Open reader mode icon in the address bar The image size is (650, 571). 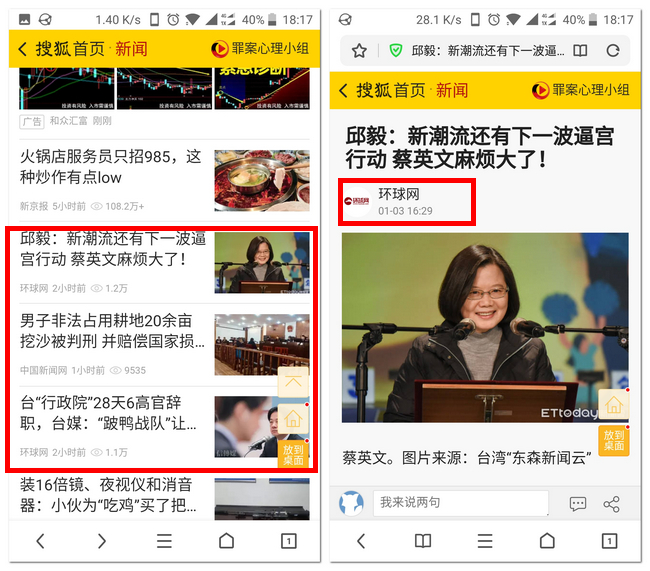[x=579, y=51]
